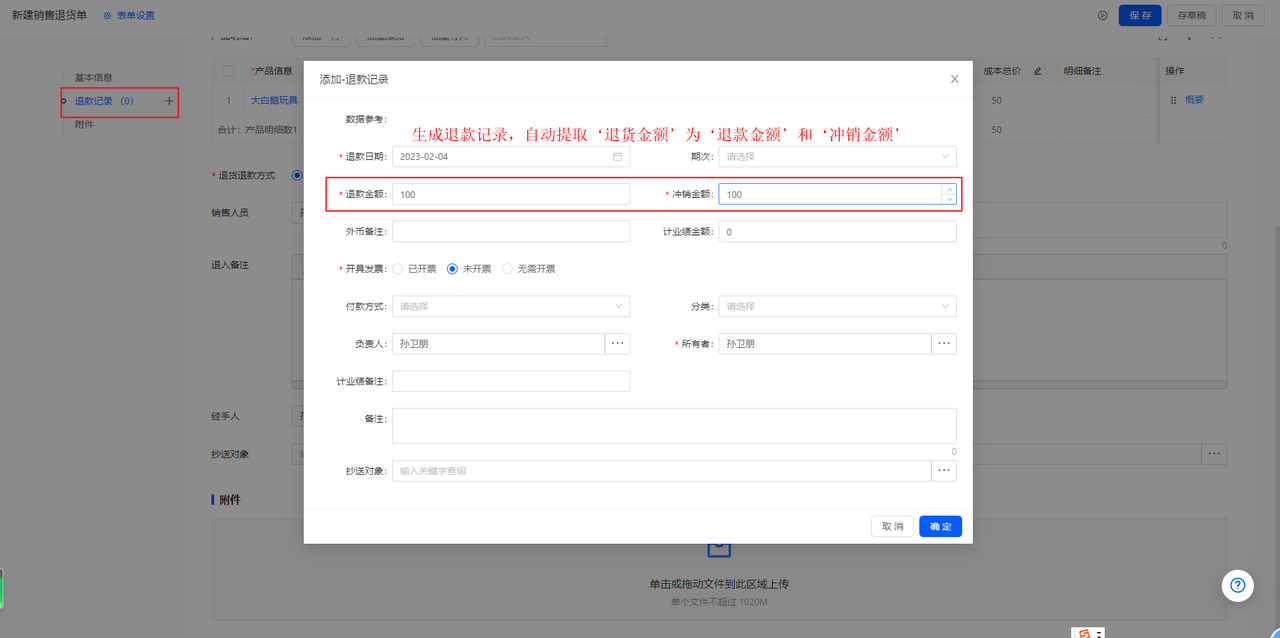Click the 退款金额 input field
Screen dimensions: 1280x638
pos(511,194)
